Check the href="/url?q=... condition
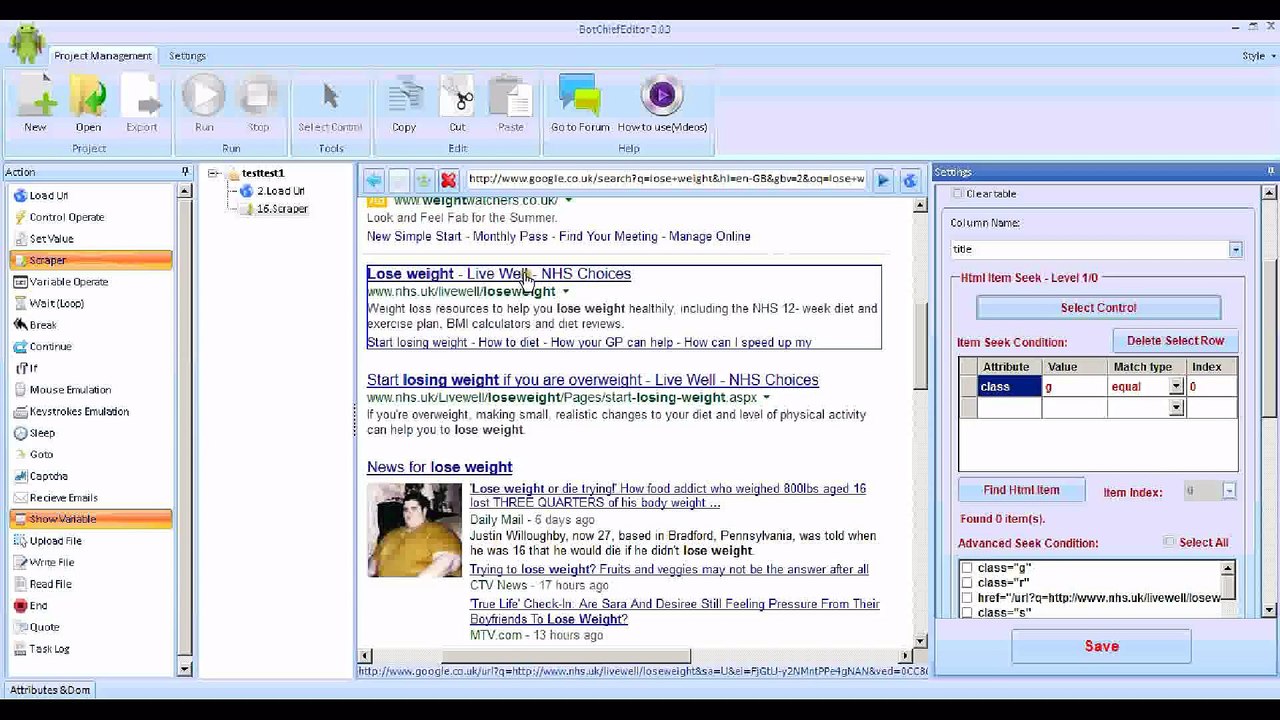 pos(967,597)
